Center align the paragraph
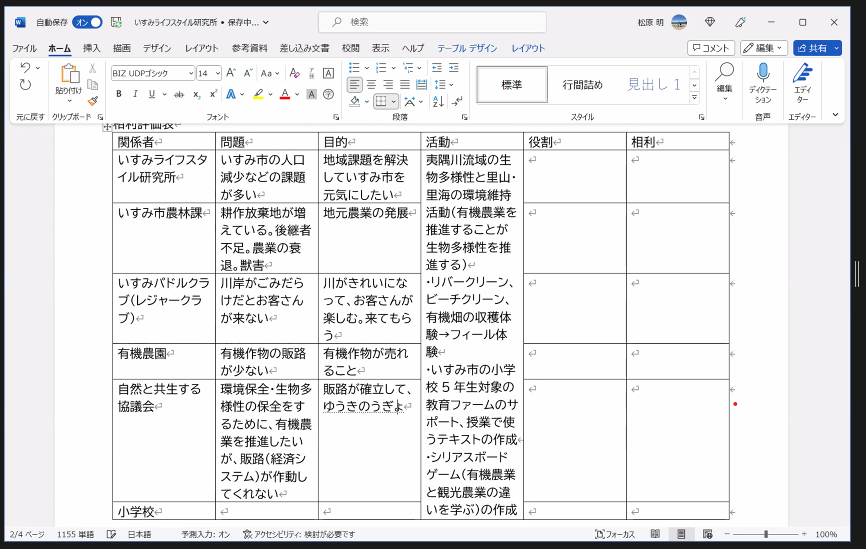Viewport: 866px width, 549px height. (x=372, y=85)
